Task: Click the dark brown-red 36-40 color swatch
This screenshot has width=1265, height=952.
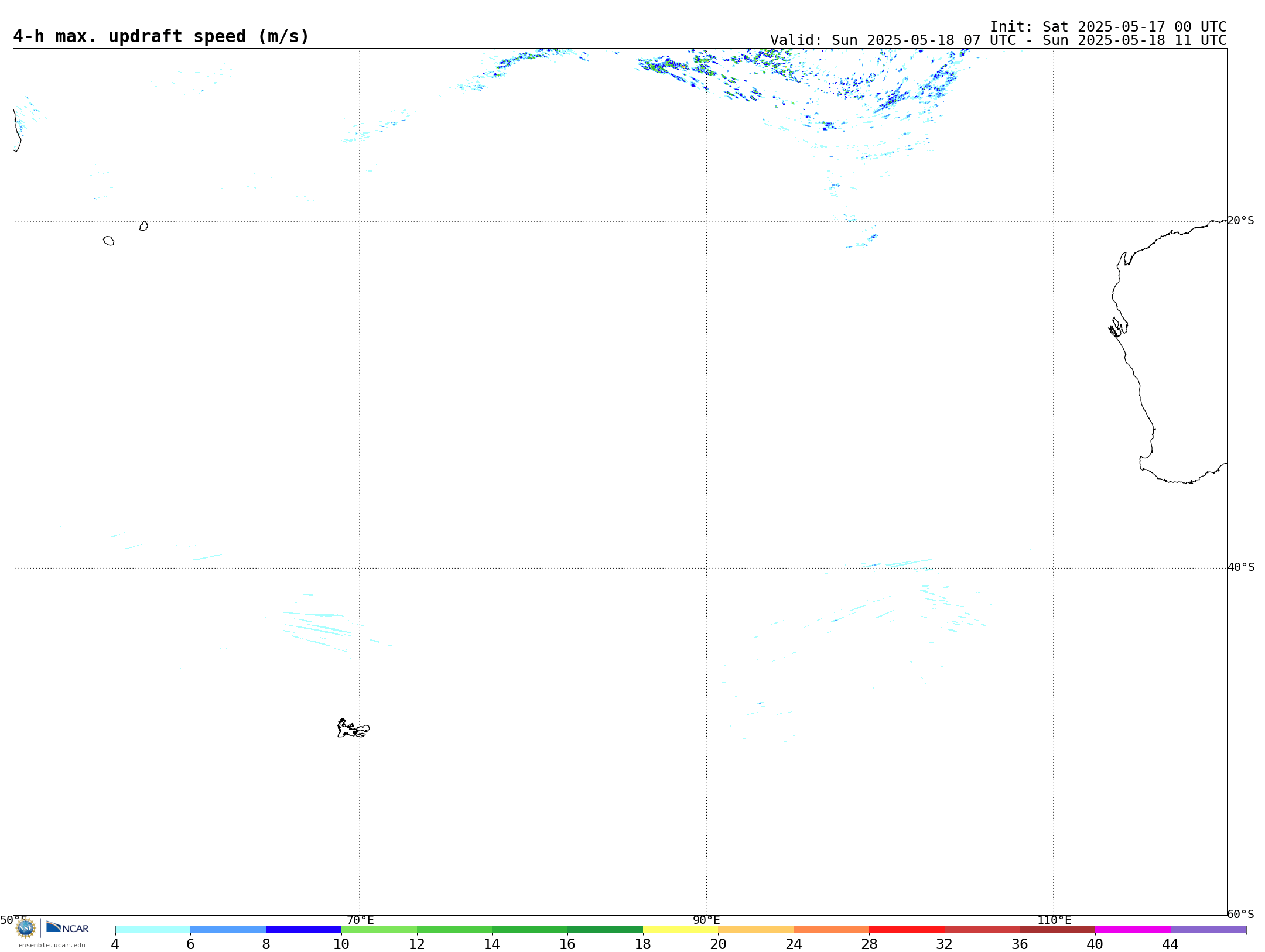Action: click(1058, 929)
